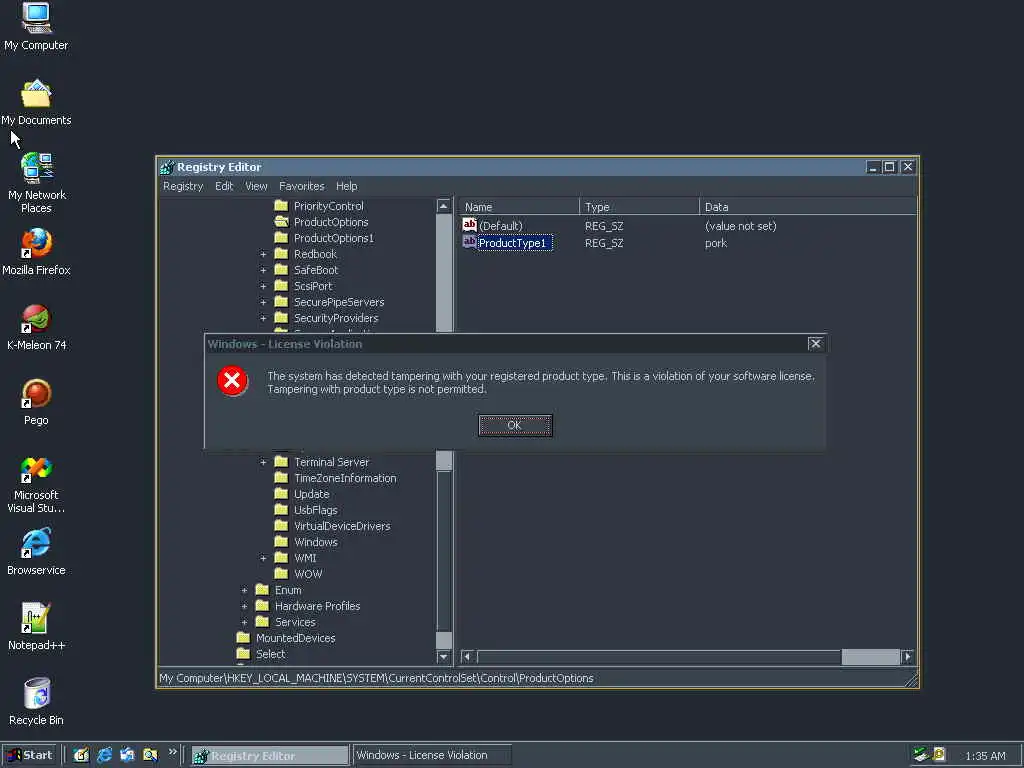Click the Name column header
The height and width of the screenshot is (768, 1024).
tap(519, 207)
